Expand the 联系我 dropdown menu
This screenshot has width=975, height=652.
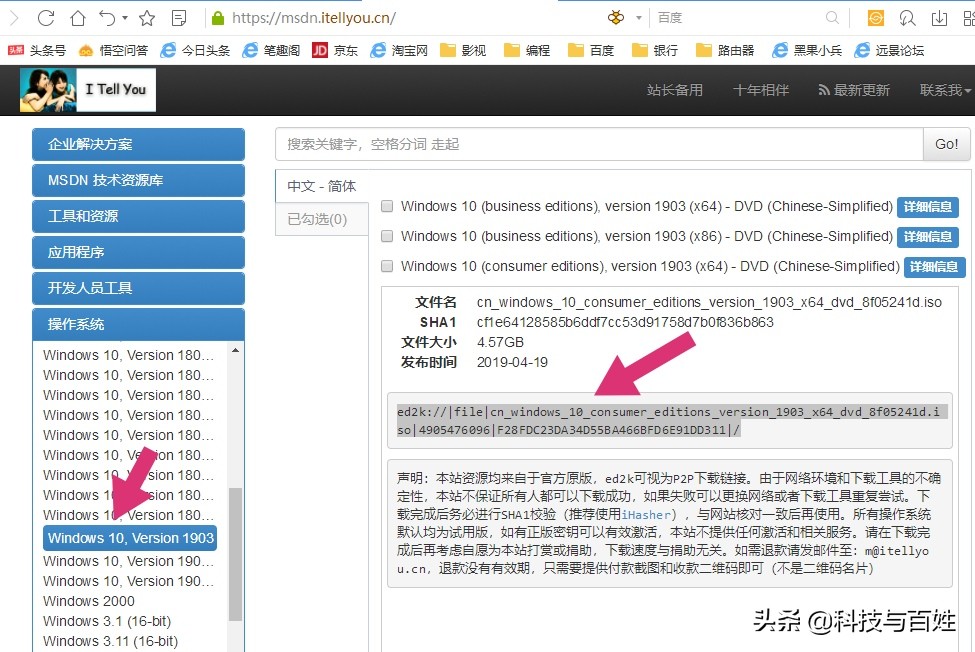pyautogui.click(x=942, y=89)
